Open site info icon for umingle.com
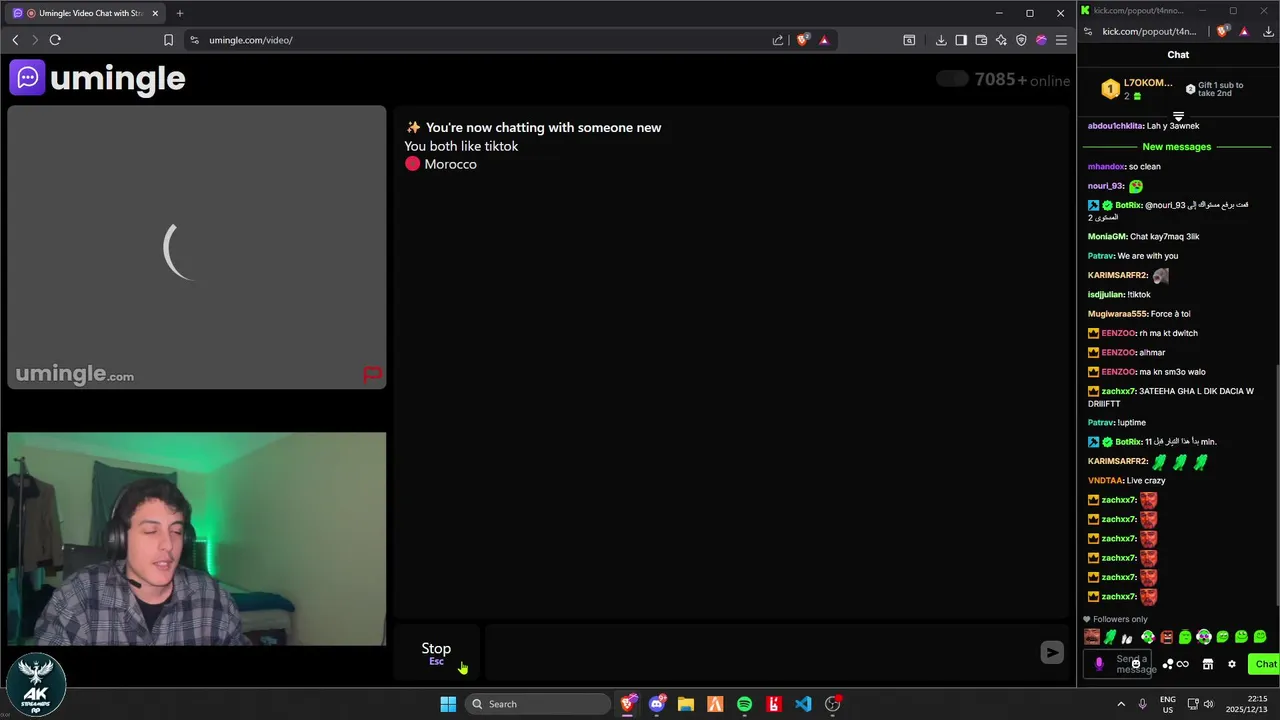The height and width of the screenshot is (720, 1280). 194,40
